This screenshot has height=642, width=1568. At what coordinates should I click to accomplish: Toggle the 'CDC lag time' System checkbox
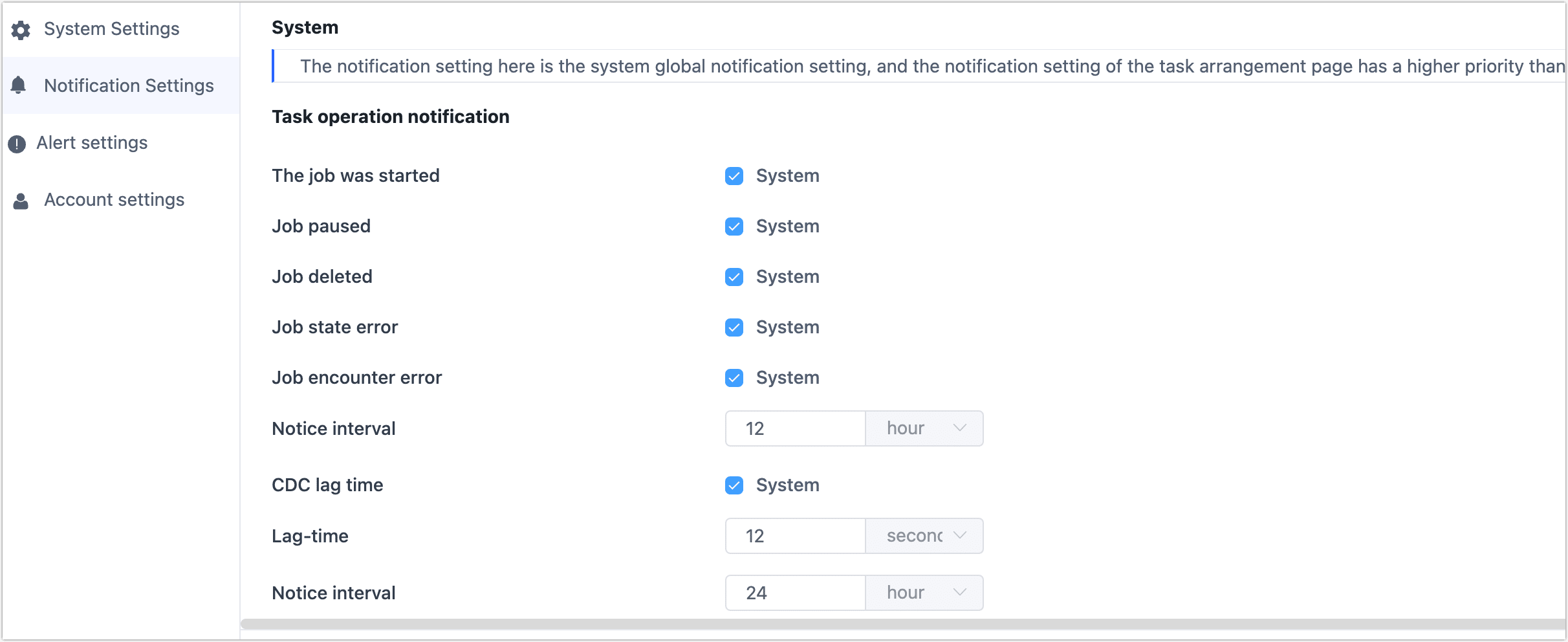734,485
